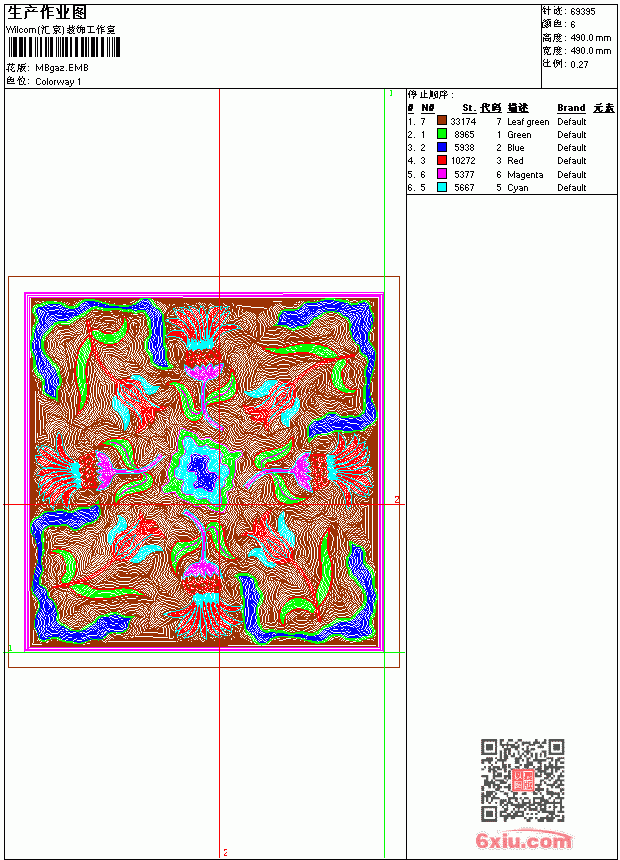Click the Leaf green brown color swatch

pos(442,121)
